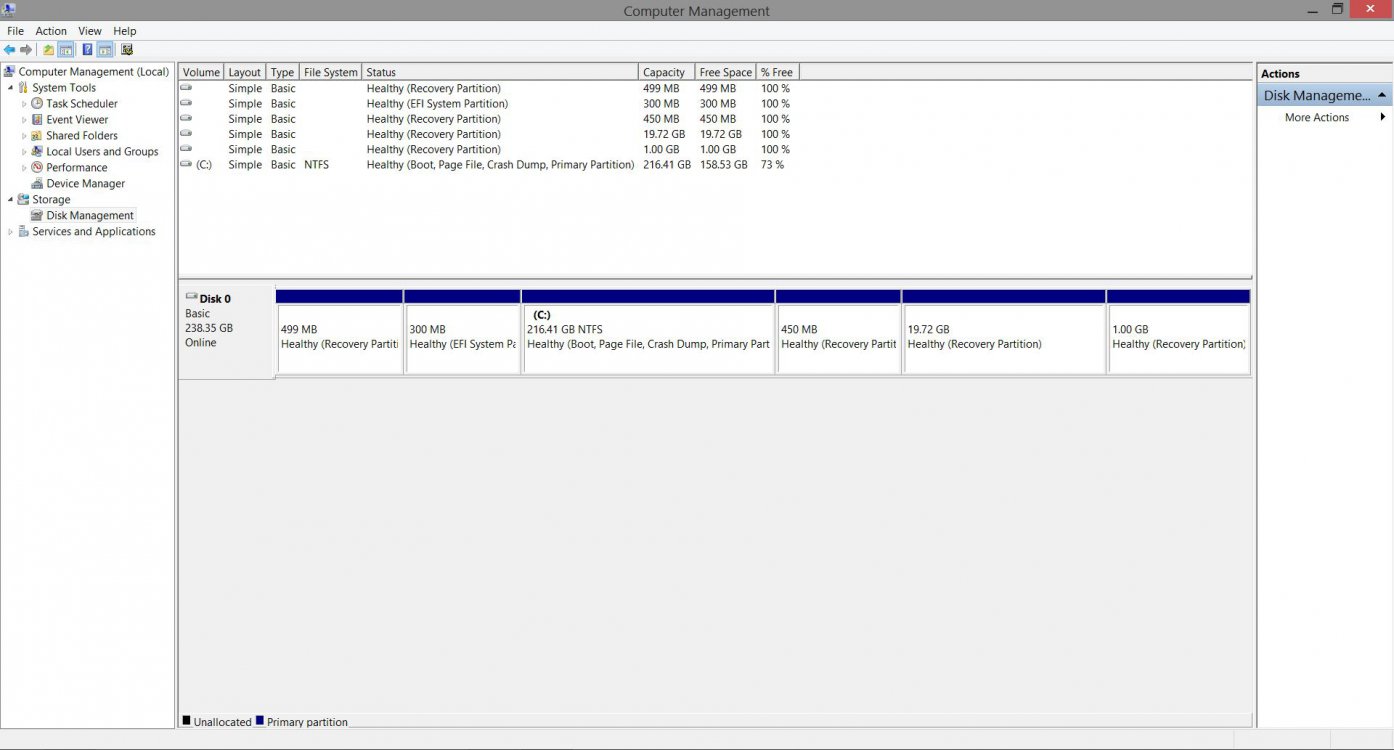Click More Actions in Actions pane

1317,117
